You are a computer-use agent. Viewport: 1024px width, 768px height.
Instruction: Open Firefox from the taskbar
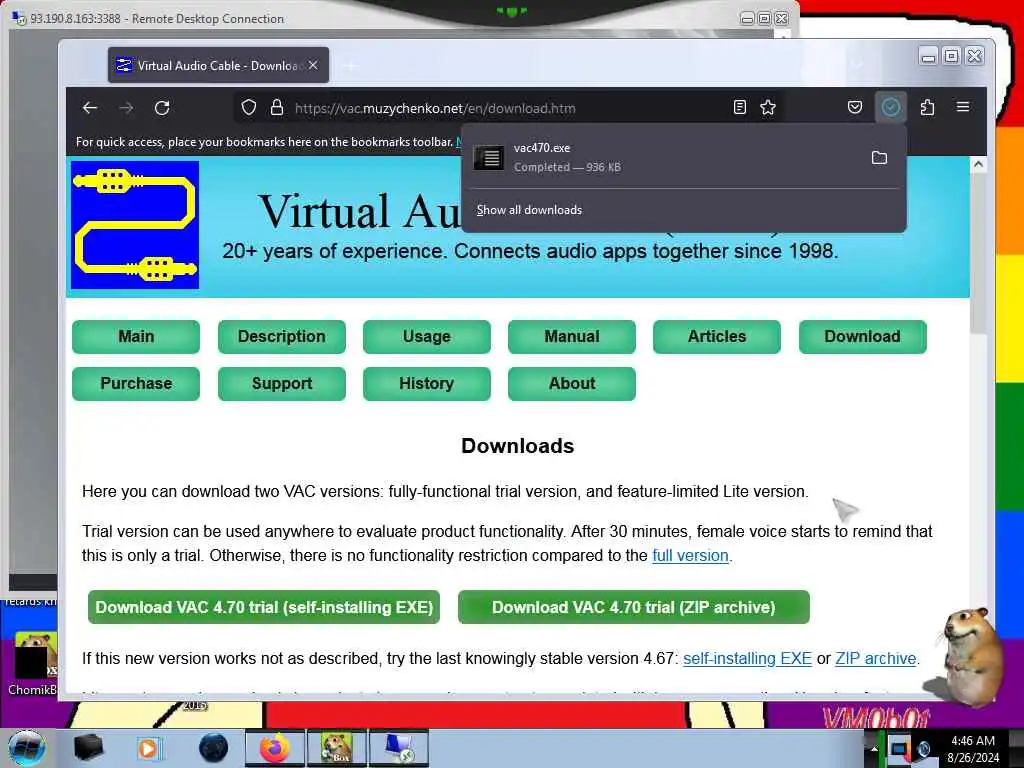274,748
